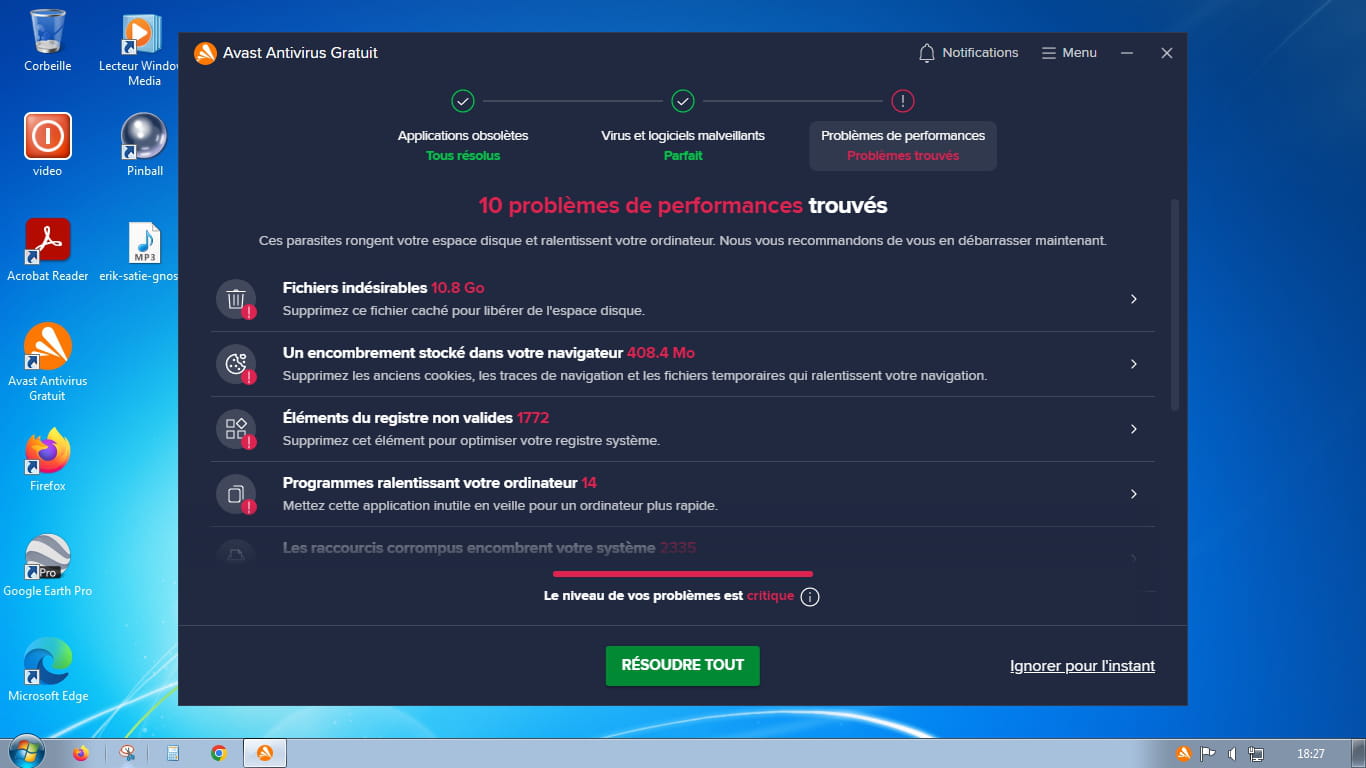Click red alert circle above Problèmes de performances
Image resolution: width=1366 pixels, height=768 pixels.
click(x=903, y=101)
